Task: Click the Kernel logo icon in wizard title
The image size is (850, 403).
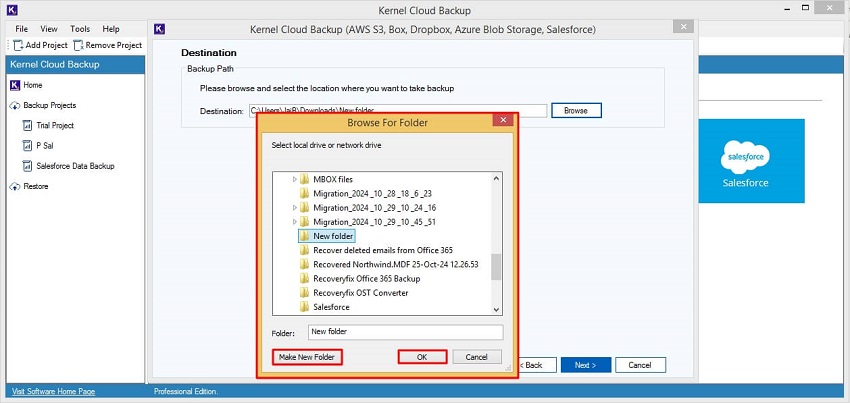Action: pos(159,29)
